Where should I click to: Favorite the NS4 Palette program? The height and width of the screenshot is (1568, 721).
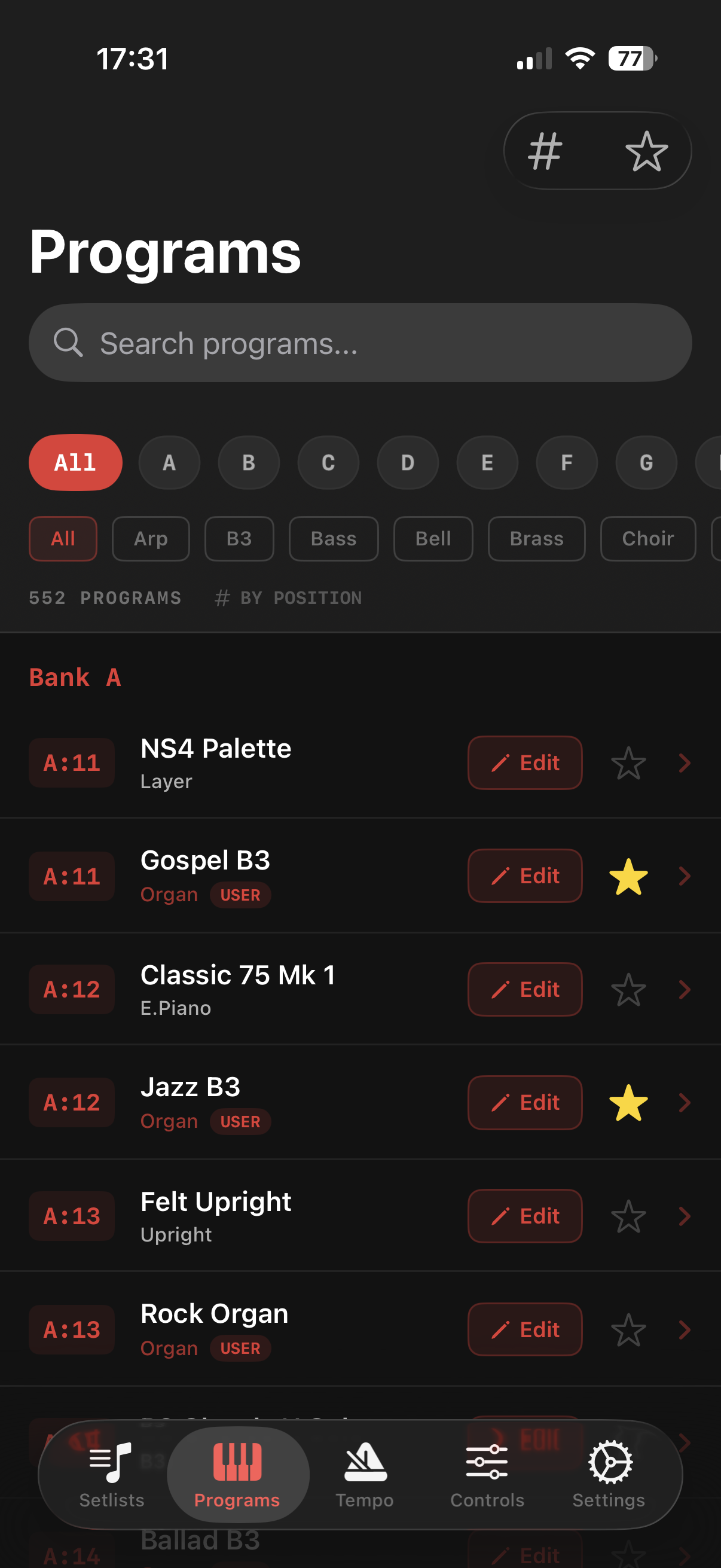pyautogui.click(x=628, y=763)
